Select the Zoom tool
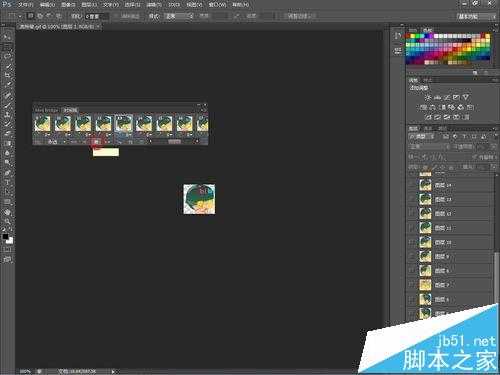This screenshot has height=375, width=500. (7, 222)
